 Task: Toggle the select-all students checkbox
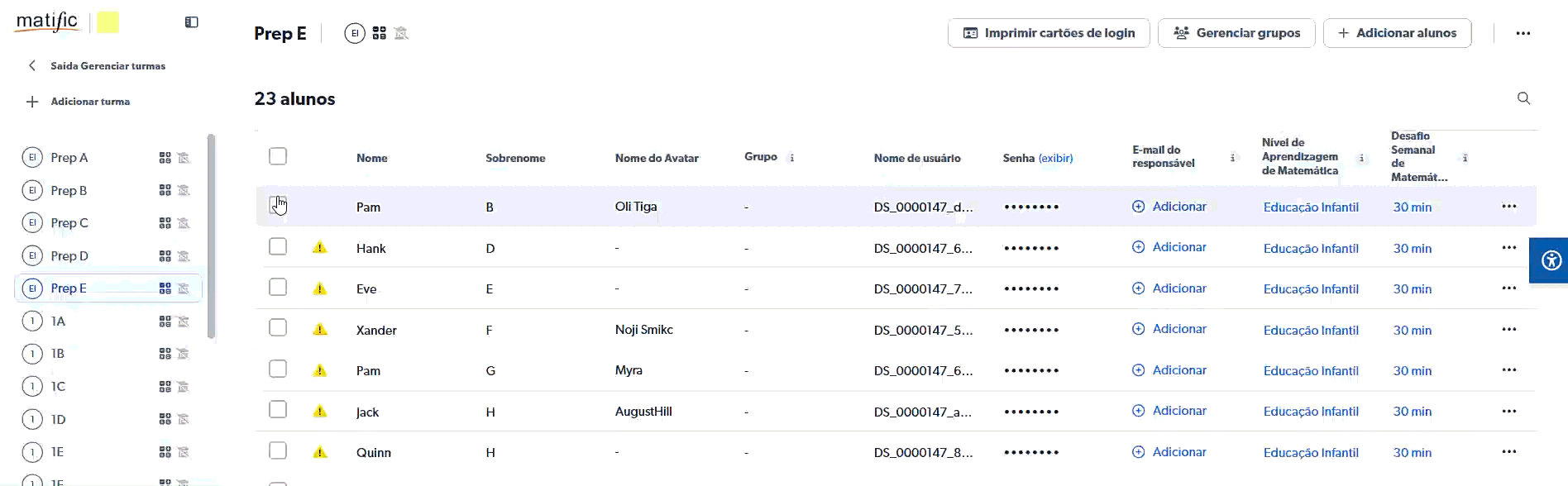(x=278, y=156)
